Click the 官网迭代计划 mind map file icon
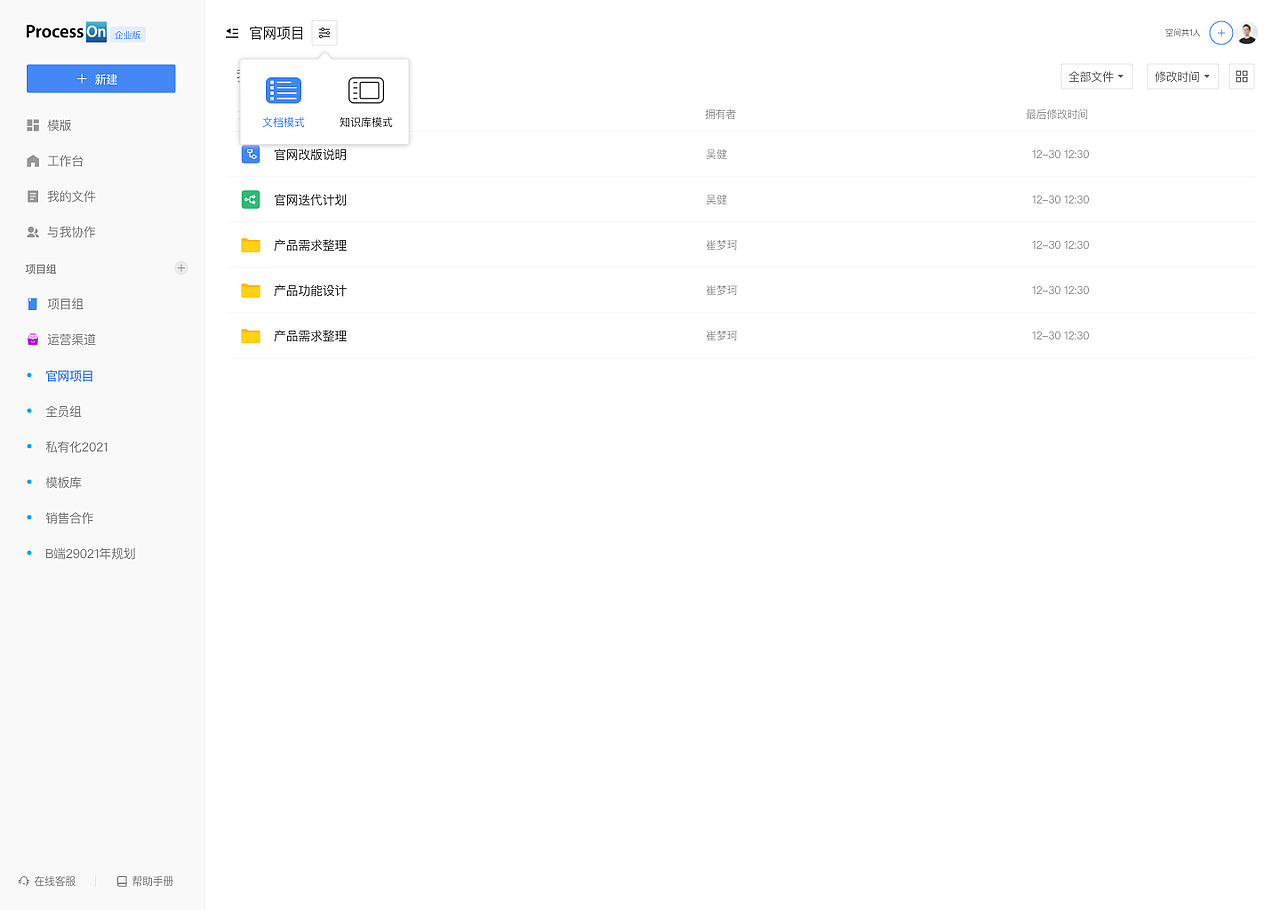This screenshot has width=1280, height=910. 251,200
